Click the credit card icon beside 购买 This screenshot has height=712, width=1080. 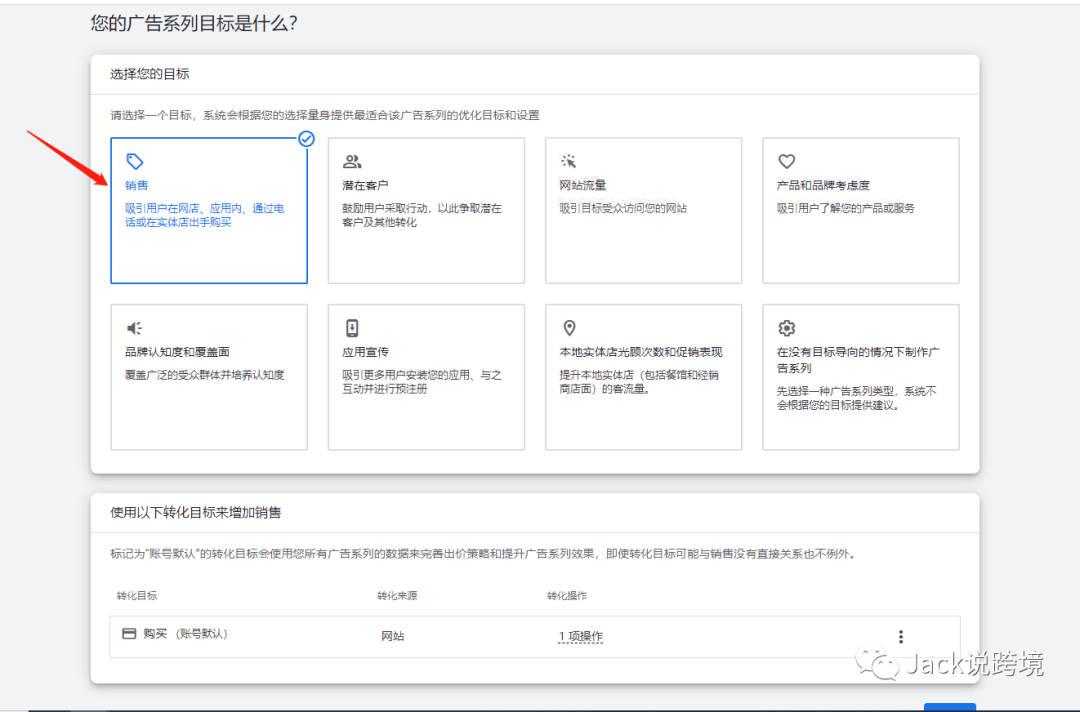[129, 634]
